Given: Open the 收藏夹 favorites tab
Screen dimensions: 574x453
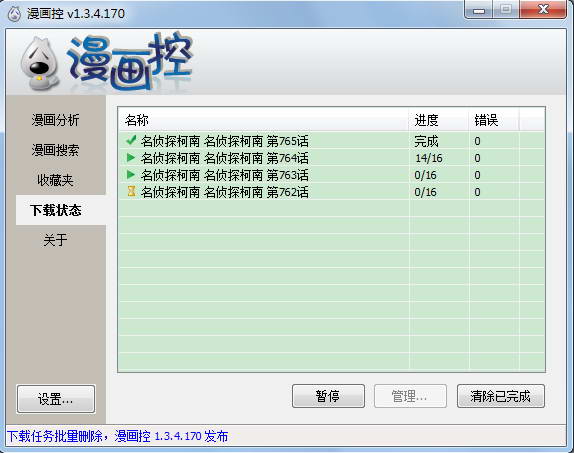Looking at the screenshot, I should (55, 180).
